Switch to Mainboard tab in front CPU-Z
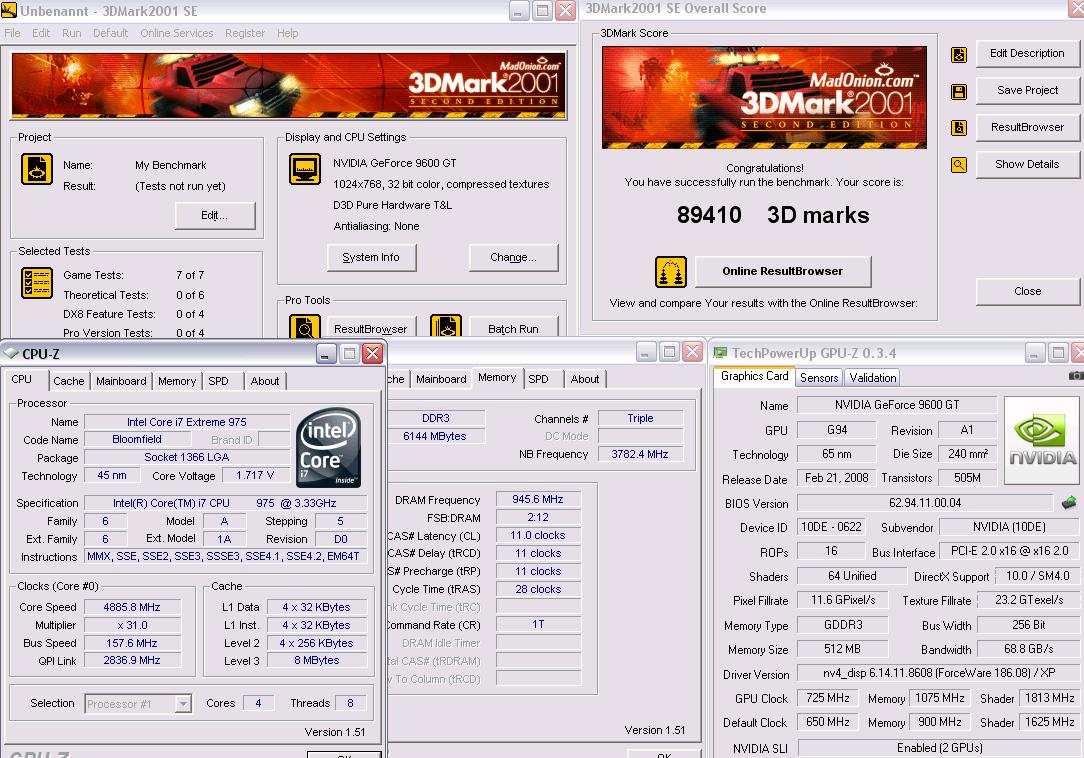The image size is (1084, 758). [x=121, y=381]
